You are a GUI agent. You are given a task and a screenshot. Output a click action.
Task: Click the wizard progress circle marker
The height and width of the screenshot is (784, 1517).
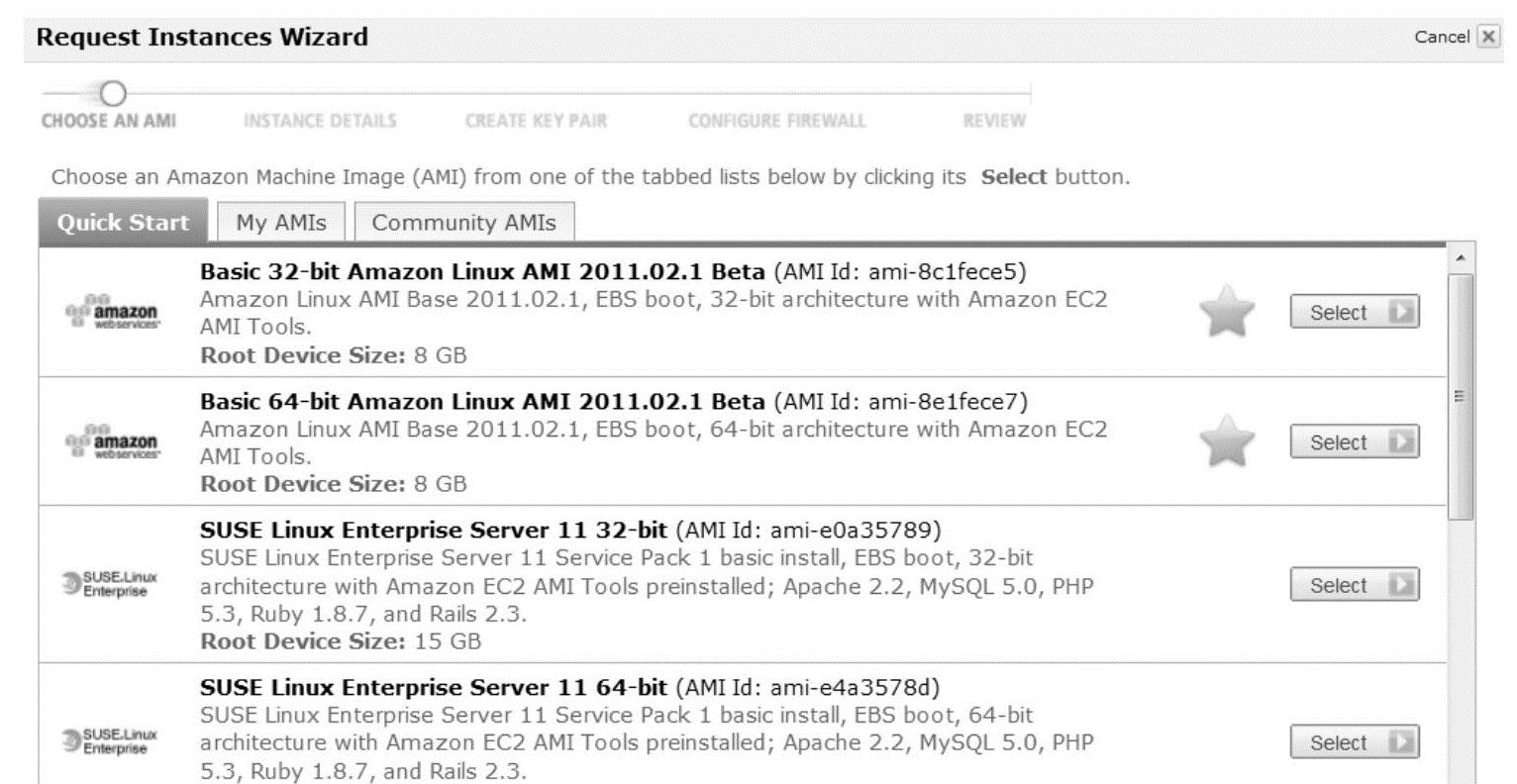114,94
